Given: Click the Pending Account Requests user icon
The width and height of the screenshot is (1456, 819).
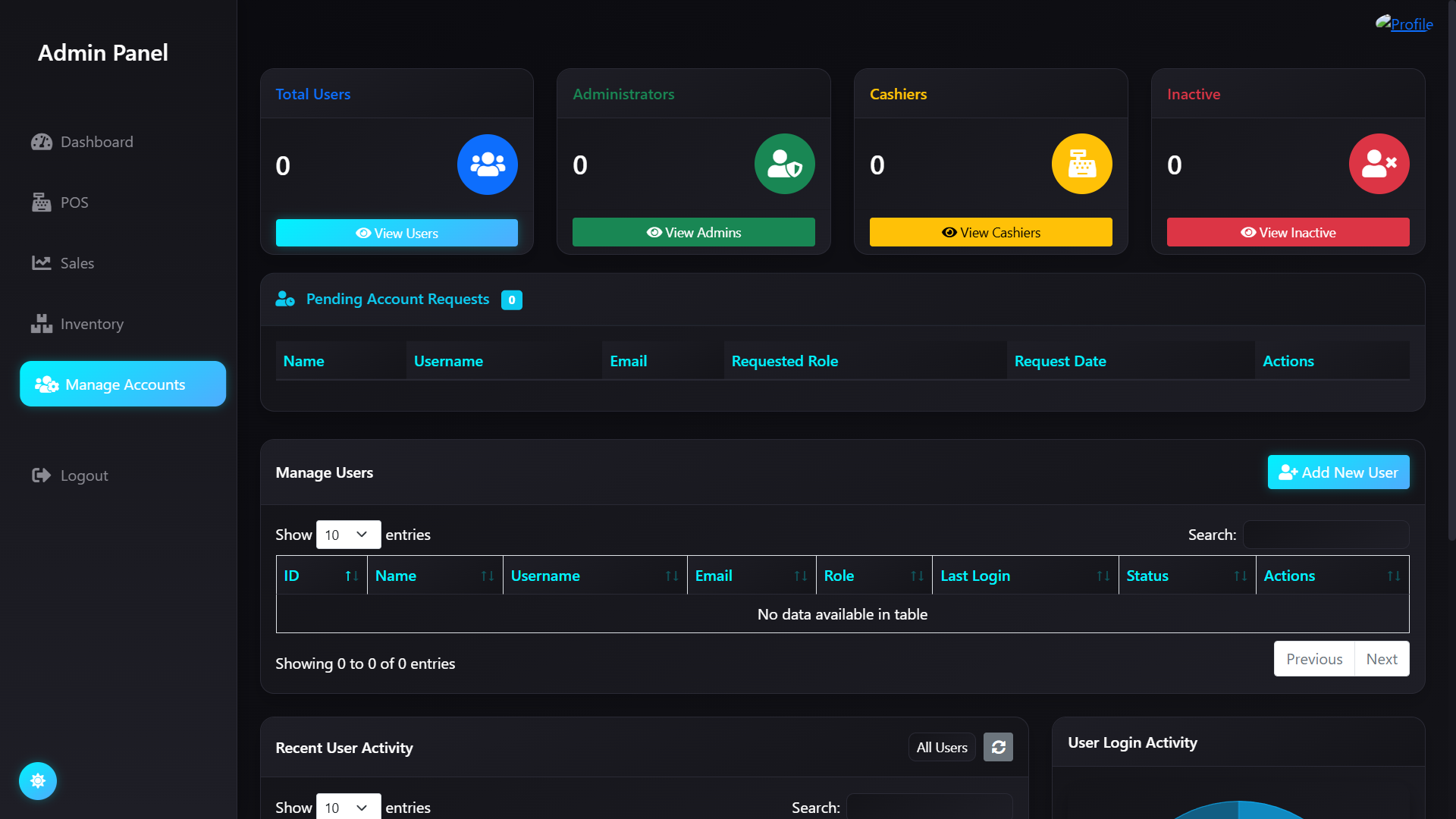Looking at the screenshot, I should (285, 299).
